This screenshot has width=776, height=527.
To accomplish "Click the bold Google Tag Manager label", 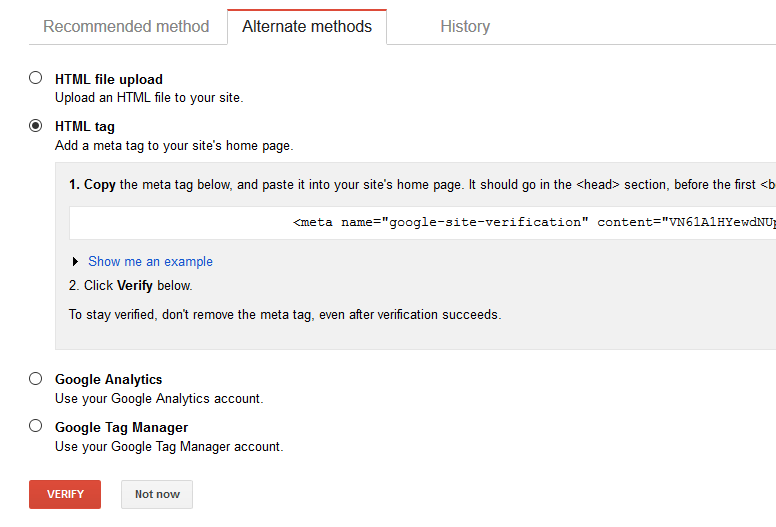I will coord(121,428).
